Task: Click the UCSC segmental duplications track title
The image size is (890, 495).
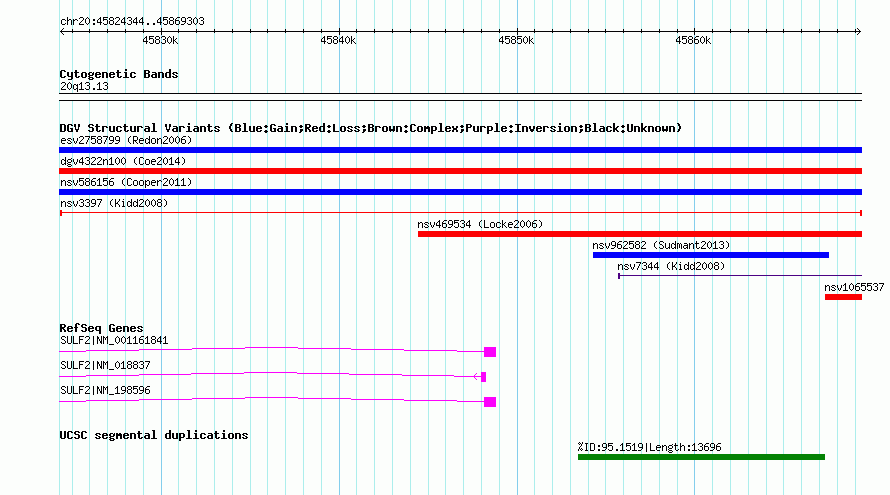Action: tap(154, 435)
